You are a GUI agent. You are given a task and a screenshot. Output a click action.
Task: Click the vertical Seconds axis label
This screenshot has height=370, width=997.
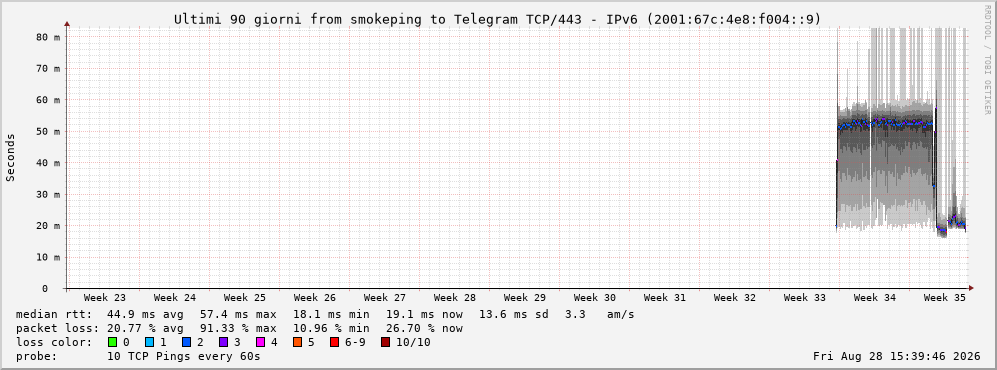[11, 157]
